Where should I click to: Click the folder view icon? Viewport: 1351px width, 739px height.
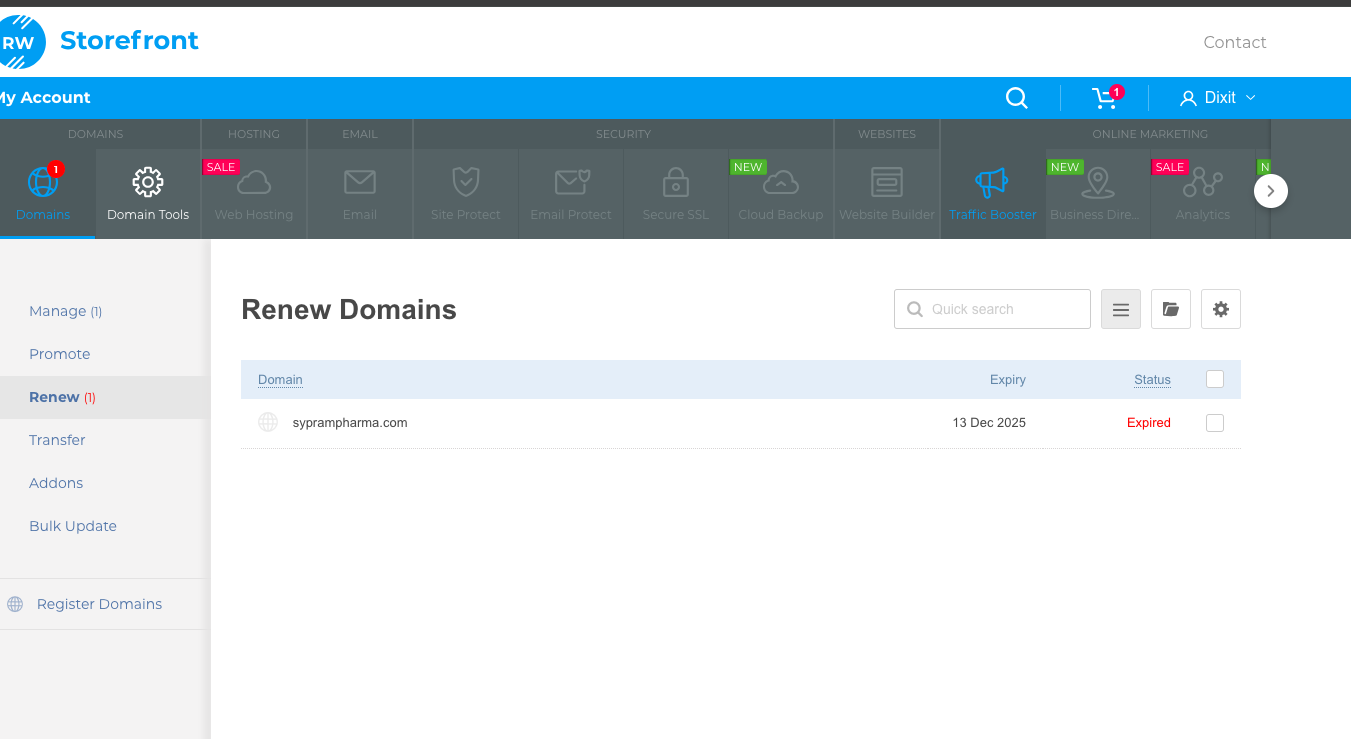1171,310
